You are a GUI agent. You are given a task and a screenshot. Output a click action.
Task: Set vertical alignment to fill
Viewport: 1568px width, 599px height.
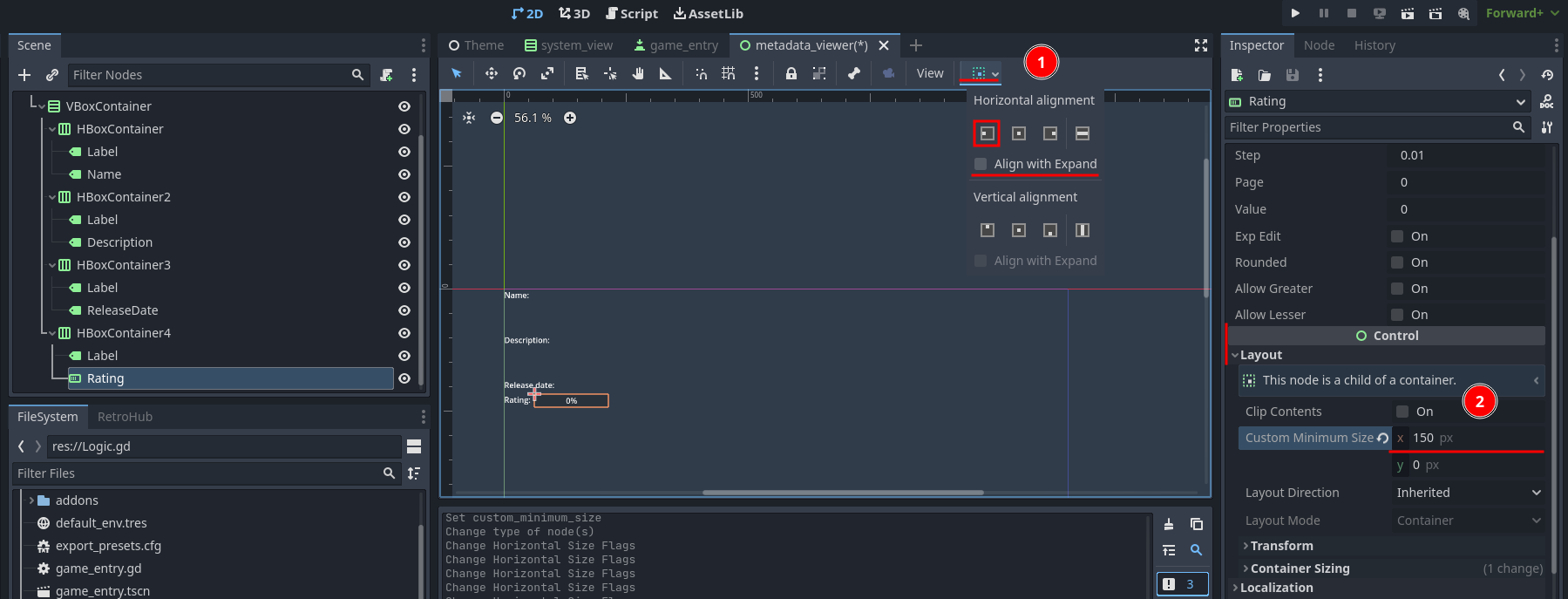(1082, 230)
